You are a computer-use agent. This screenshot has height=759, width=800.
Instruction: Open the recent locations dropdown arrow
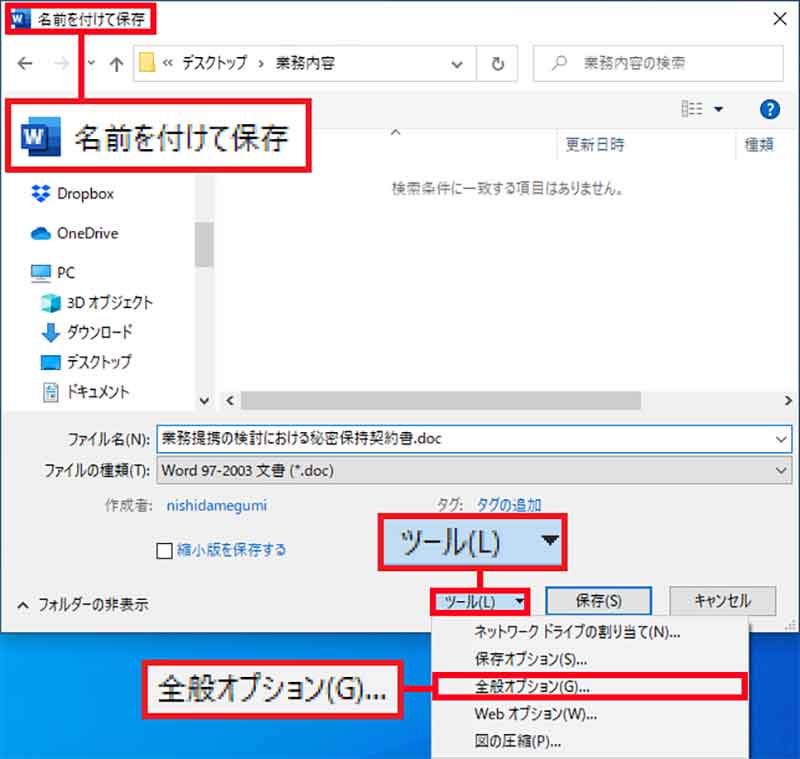[91, 63]
